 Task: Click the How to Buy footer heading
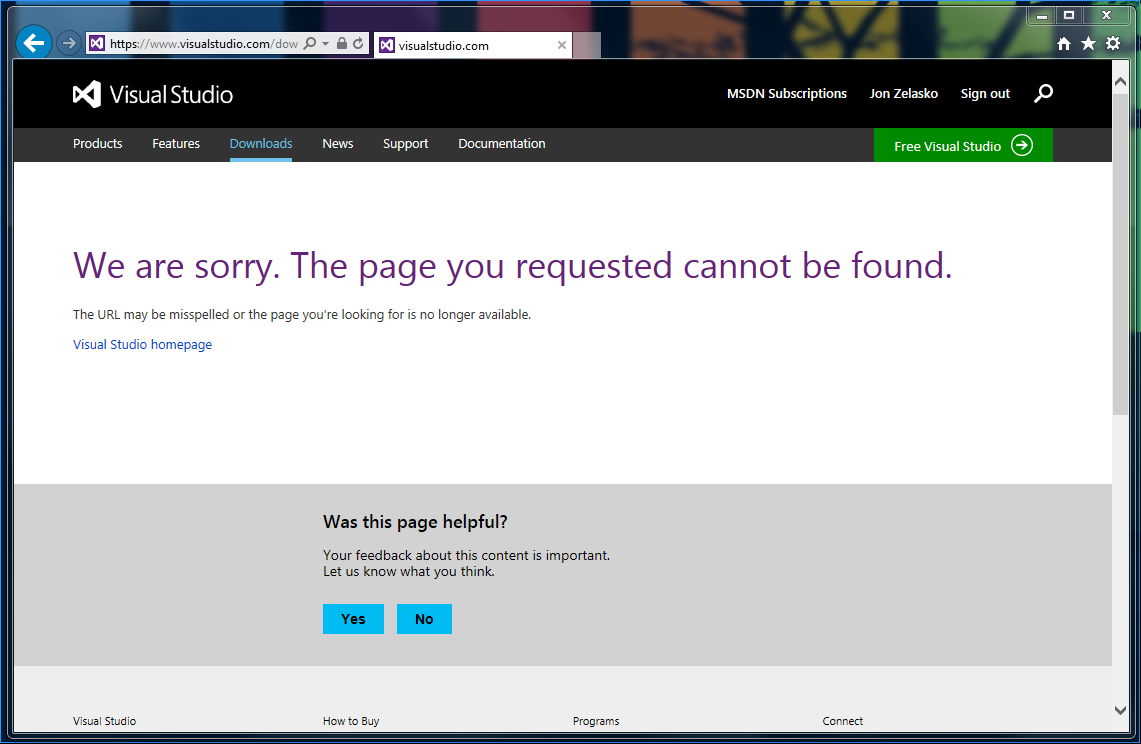(351, 721)
